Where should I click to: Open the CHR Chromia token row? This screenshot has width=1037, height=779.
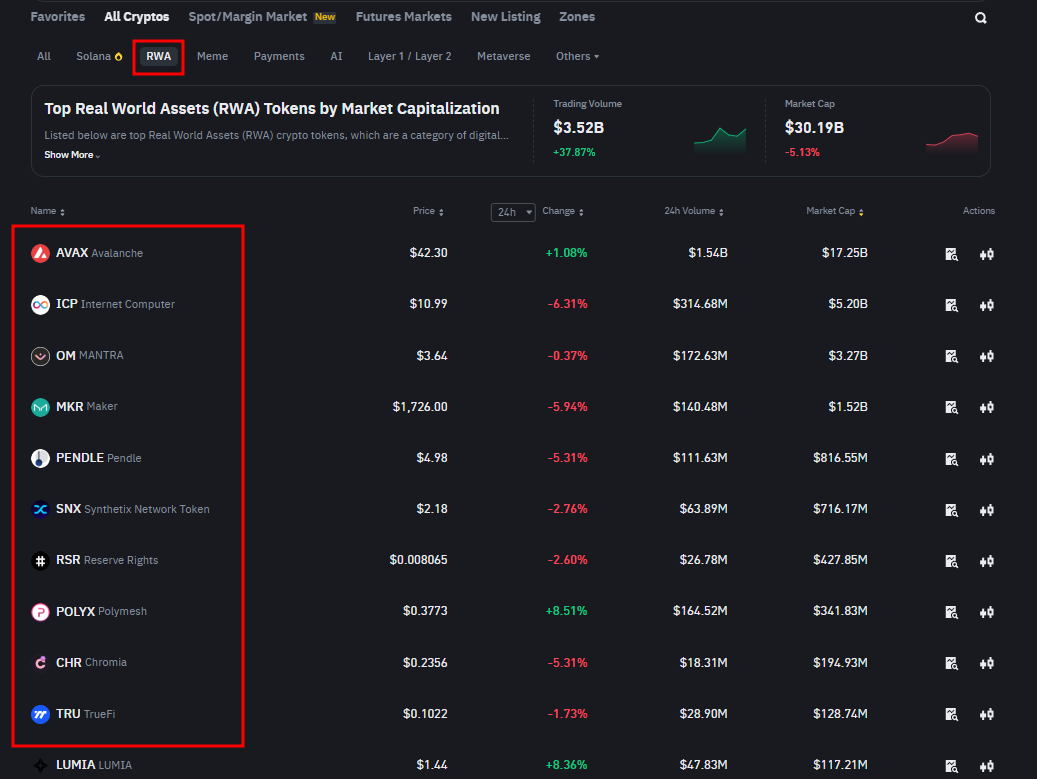(513, 663)
